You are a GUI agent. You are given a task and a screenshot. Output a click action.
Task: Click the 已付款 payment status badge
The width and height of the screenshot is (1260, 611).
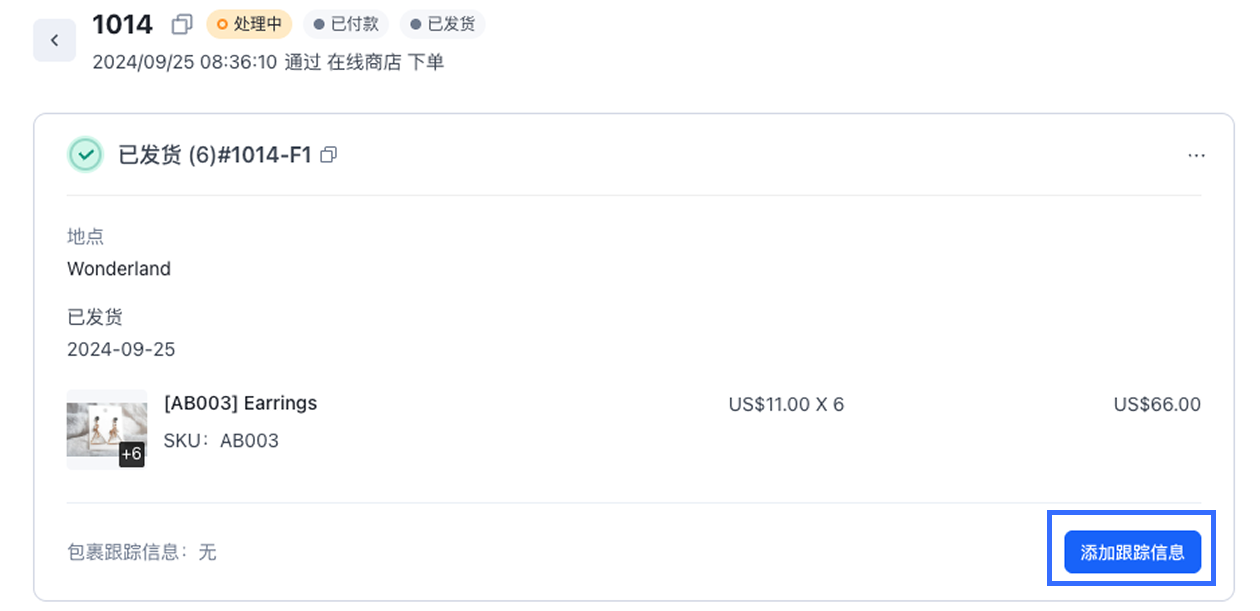(346, 24)
